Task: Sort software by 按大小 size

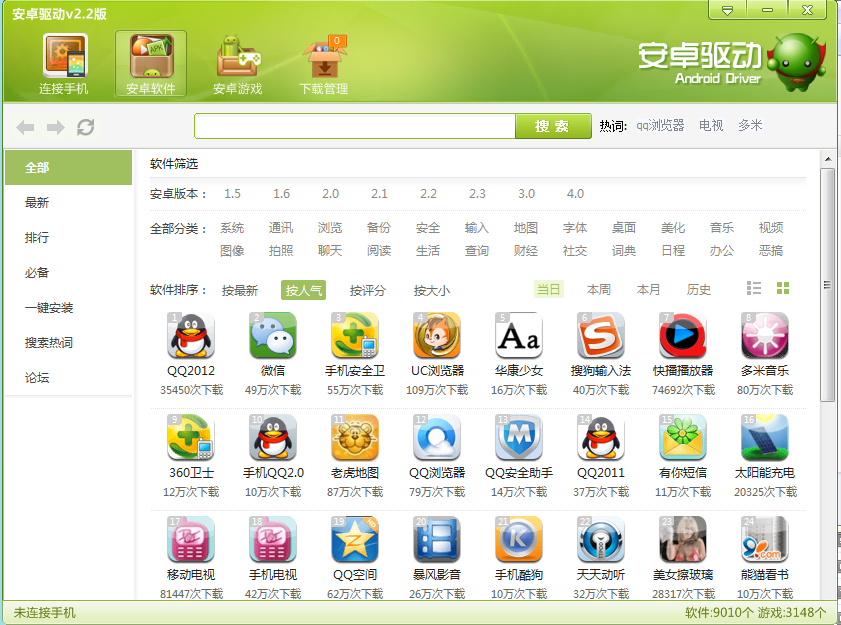Action: pos(432,290)
